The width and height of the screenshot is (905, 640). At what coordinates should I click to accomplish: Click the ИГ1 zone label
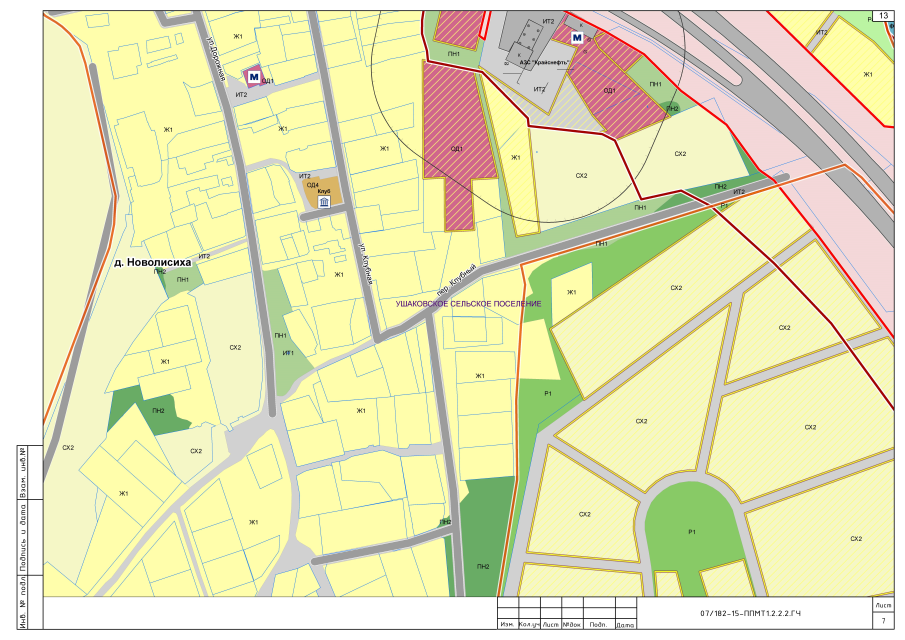click(x=288, y=353)
